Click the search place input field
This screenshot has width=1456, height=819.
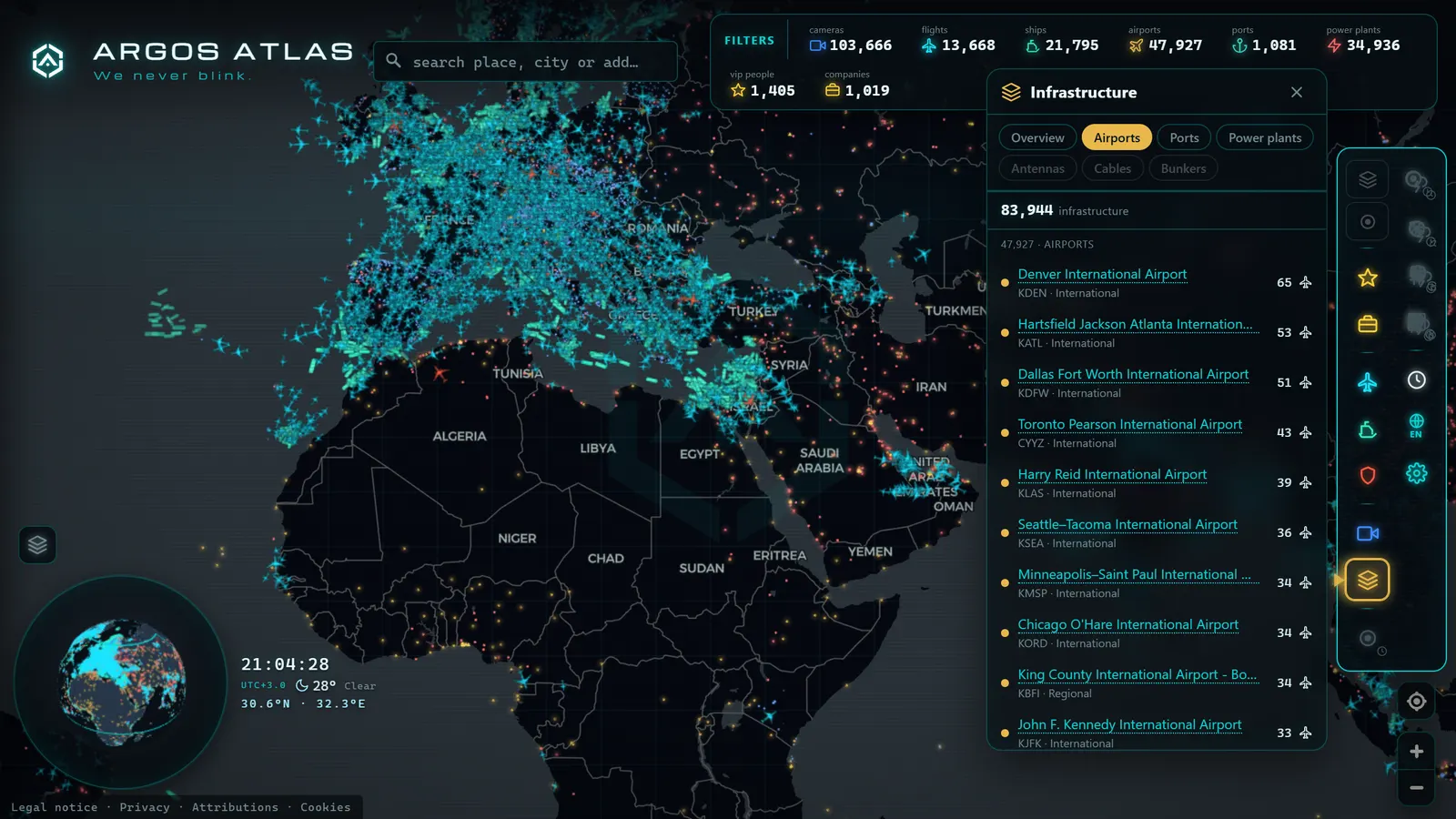point(525,61)
